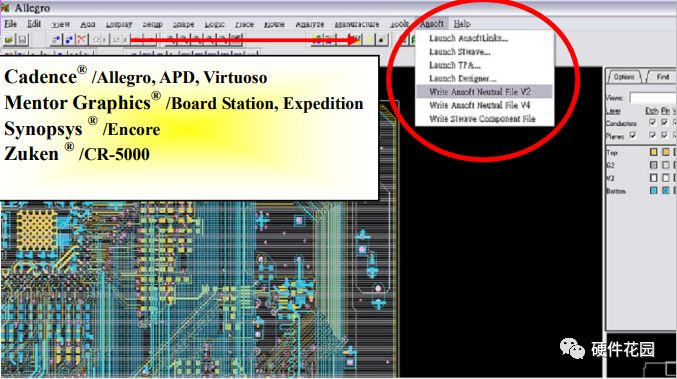Click the Bottom layer cyan Etch color swatch
The height and width of the screenshot is (379, 677).
click(654, 190)
